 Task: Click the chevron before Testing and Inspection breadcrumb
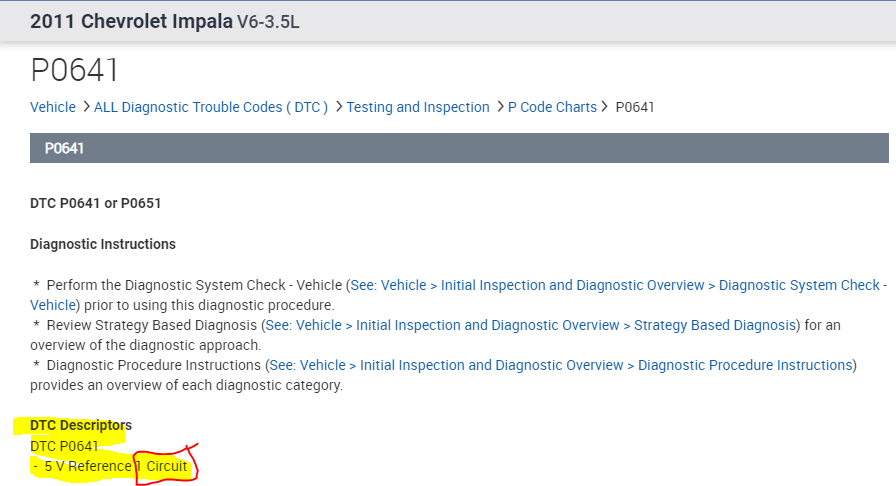(x=339, y=106)
